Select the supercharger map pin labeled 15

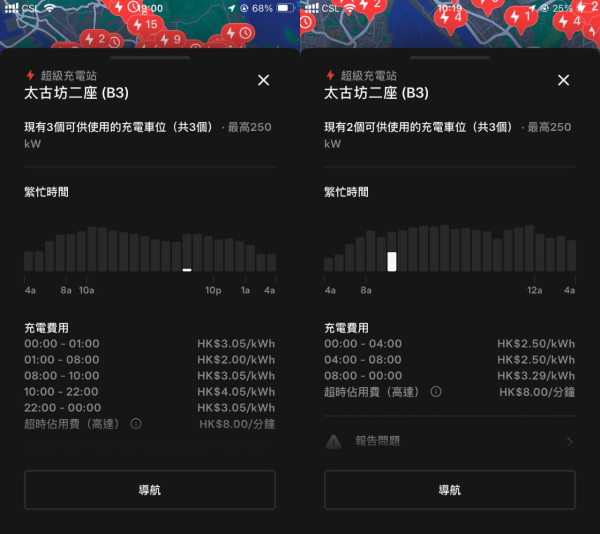(145, 25)
